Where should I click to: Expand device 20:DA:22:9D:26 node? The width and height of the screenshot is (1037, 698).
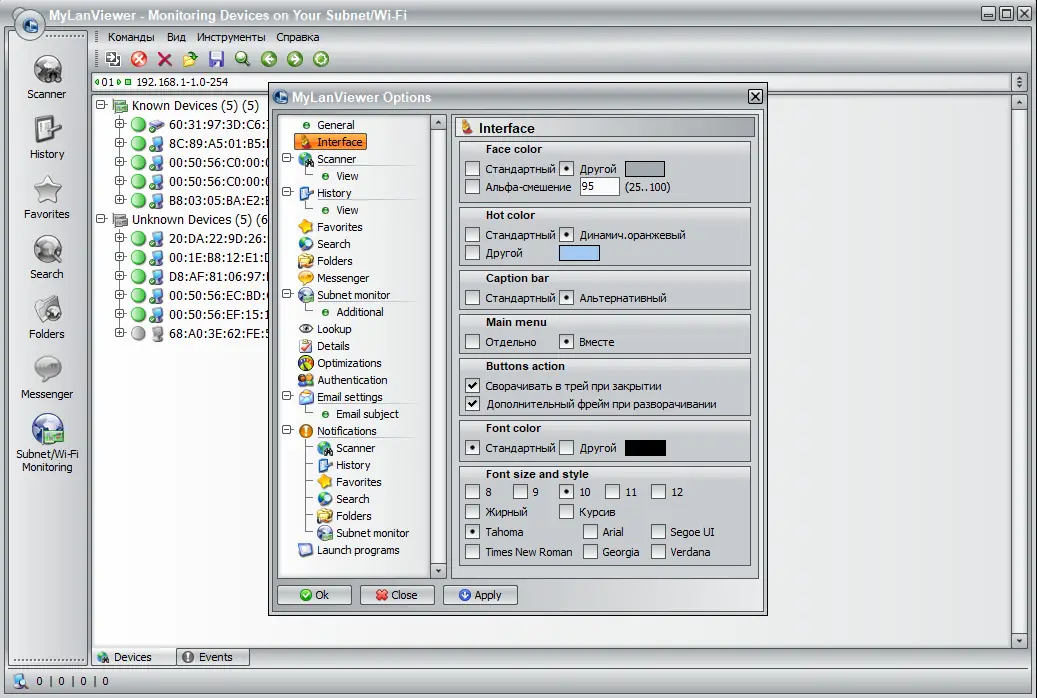[120, 237]
